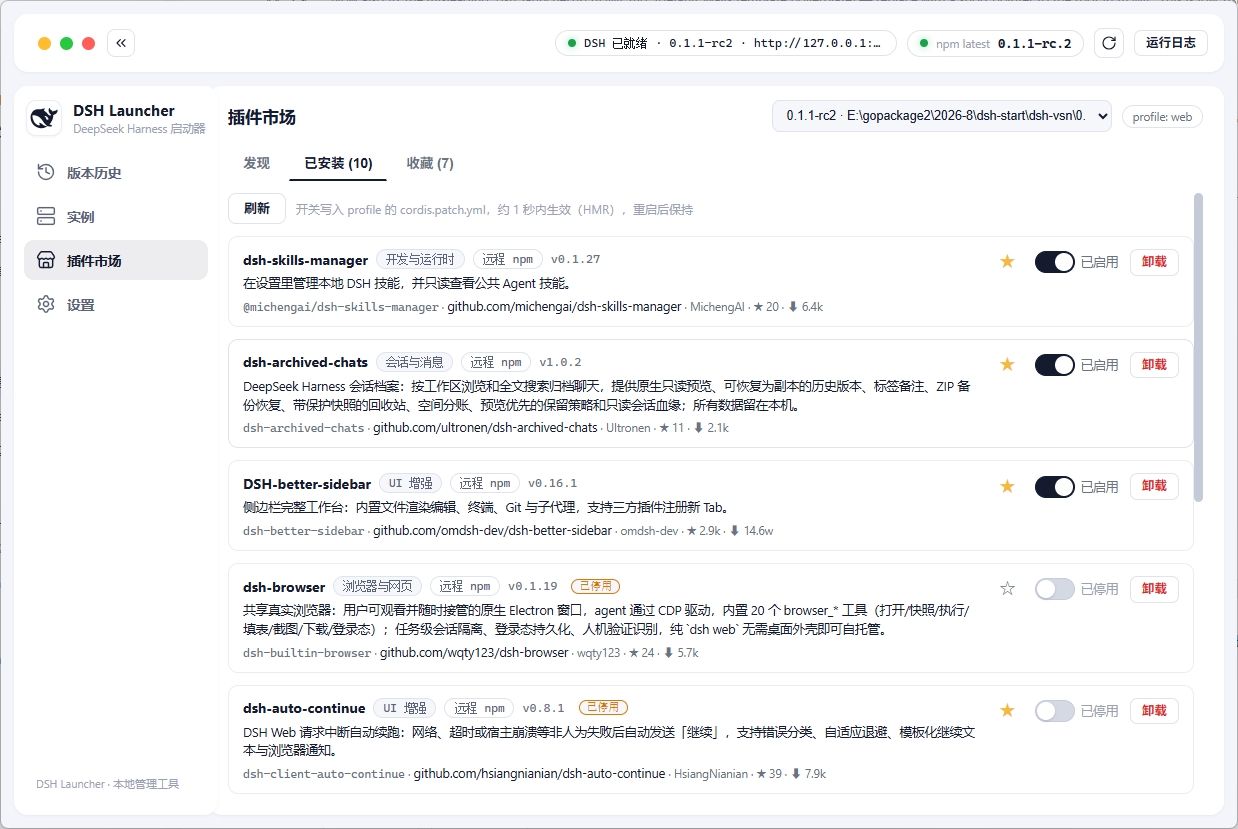Open the version path dropdown 0.1.1-rc2
The height and width of the screenshot is (829, 1238).
[x=942, y=116]
